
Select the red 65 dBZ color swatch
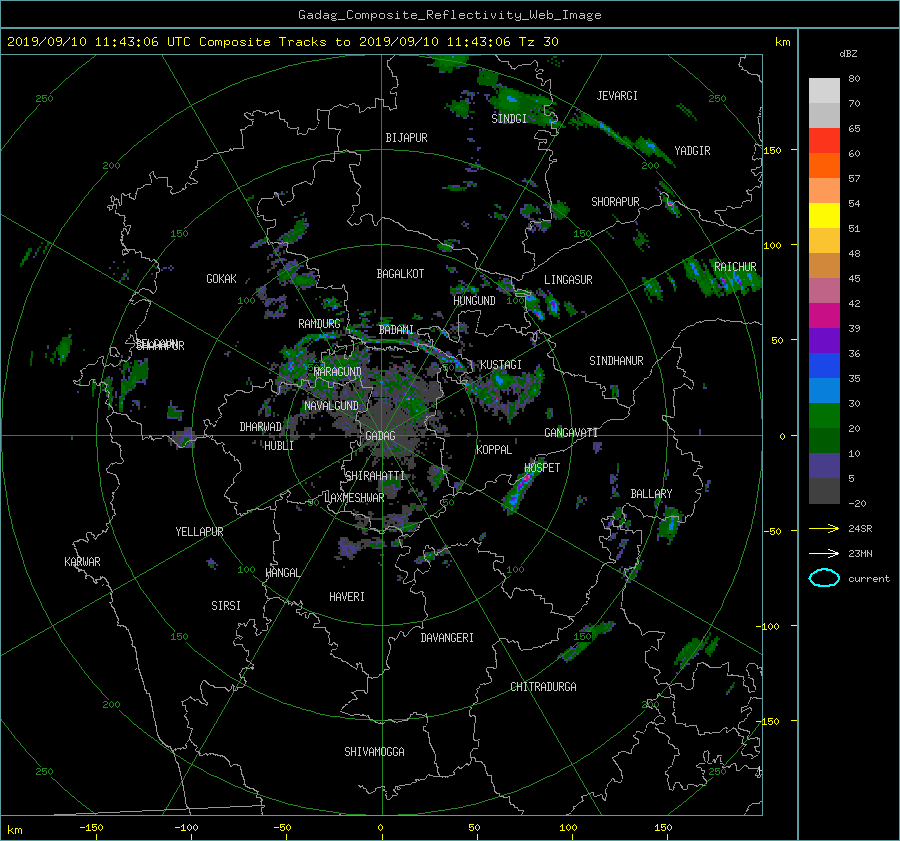(824, 140)
